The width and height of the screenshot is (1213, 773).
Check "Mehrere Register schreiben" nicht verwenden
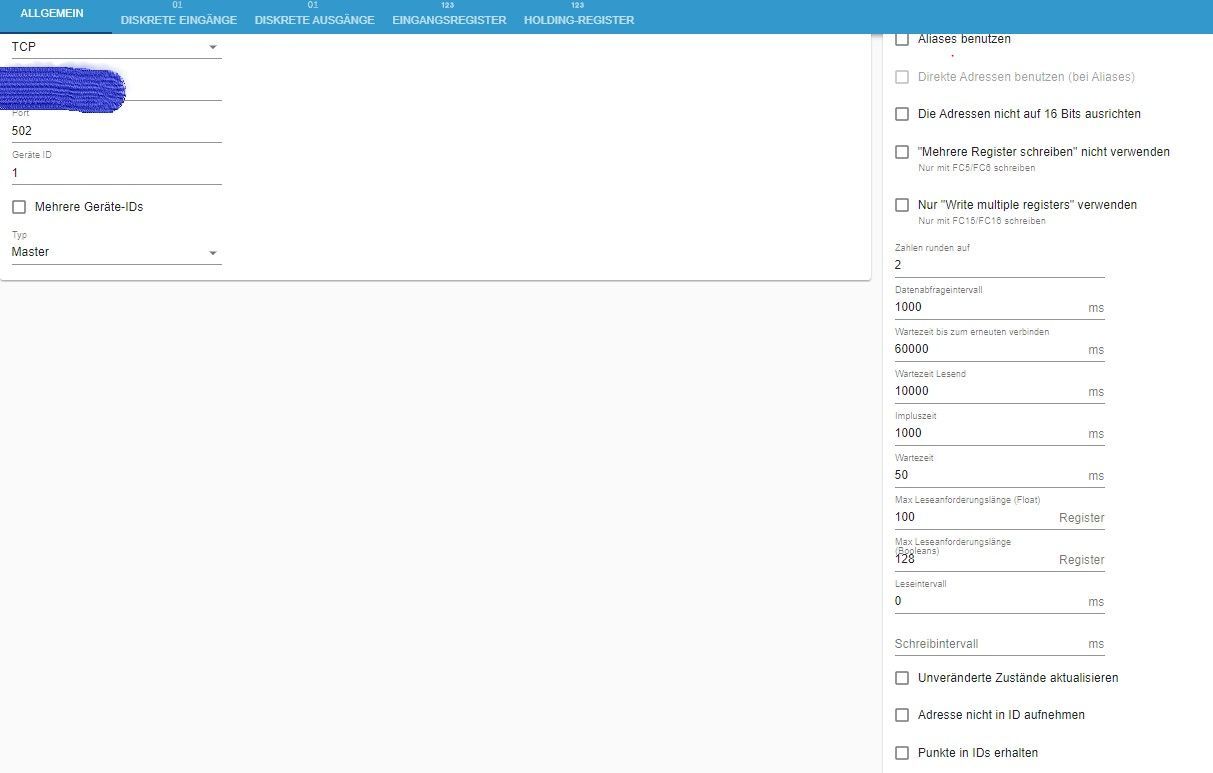pyautogui.click(x=902, y=152)
